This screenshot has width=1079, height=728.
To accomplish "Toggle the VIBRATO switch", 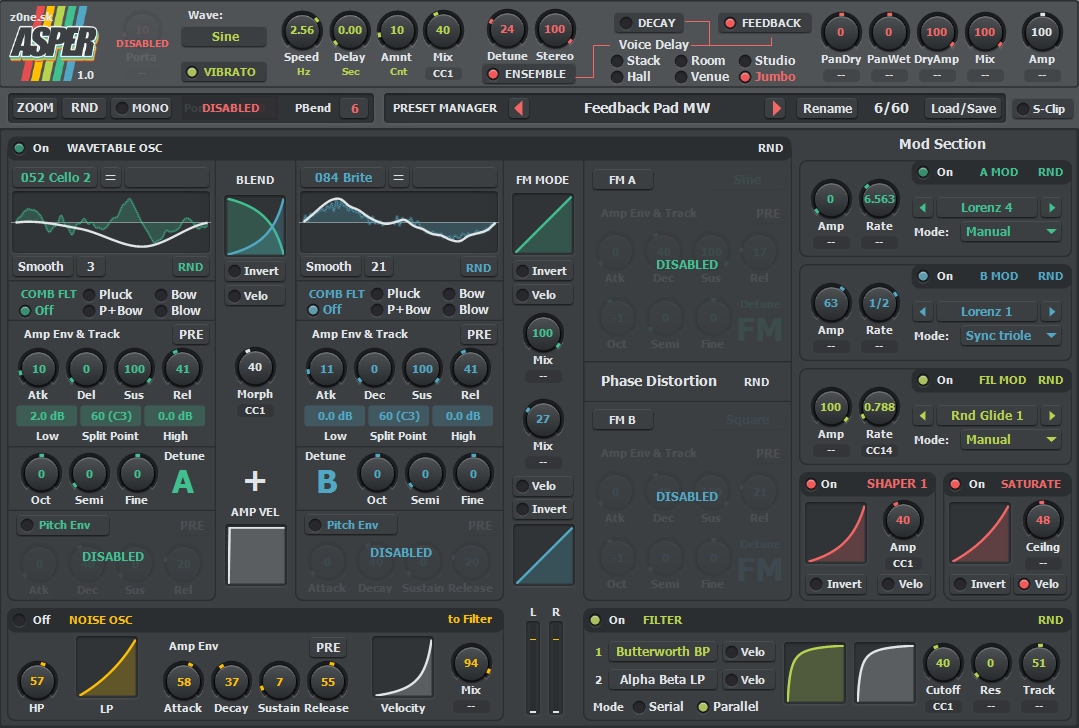I will [x=224, y=72].
